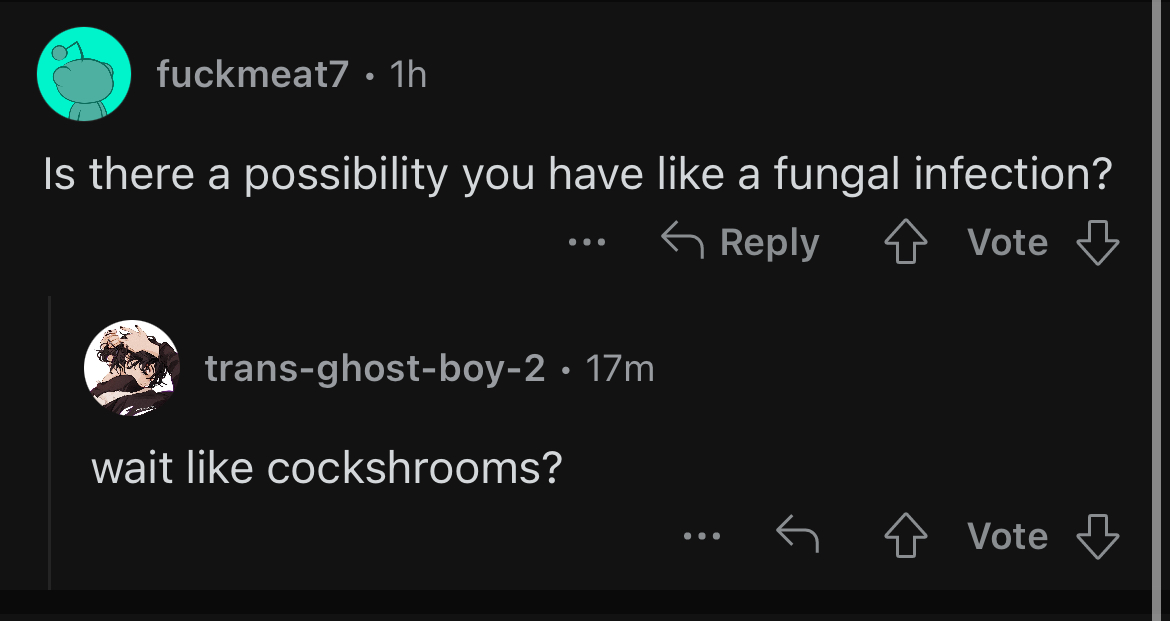Visit the trans-ghost-boy-2 username link
The height and width of the screenshot is (621, 1170).
tap(375, 368)
